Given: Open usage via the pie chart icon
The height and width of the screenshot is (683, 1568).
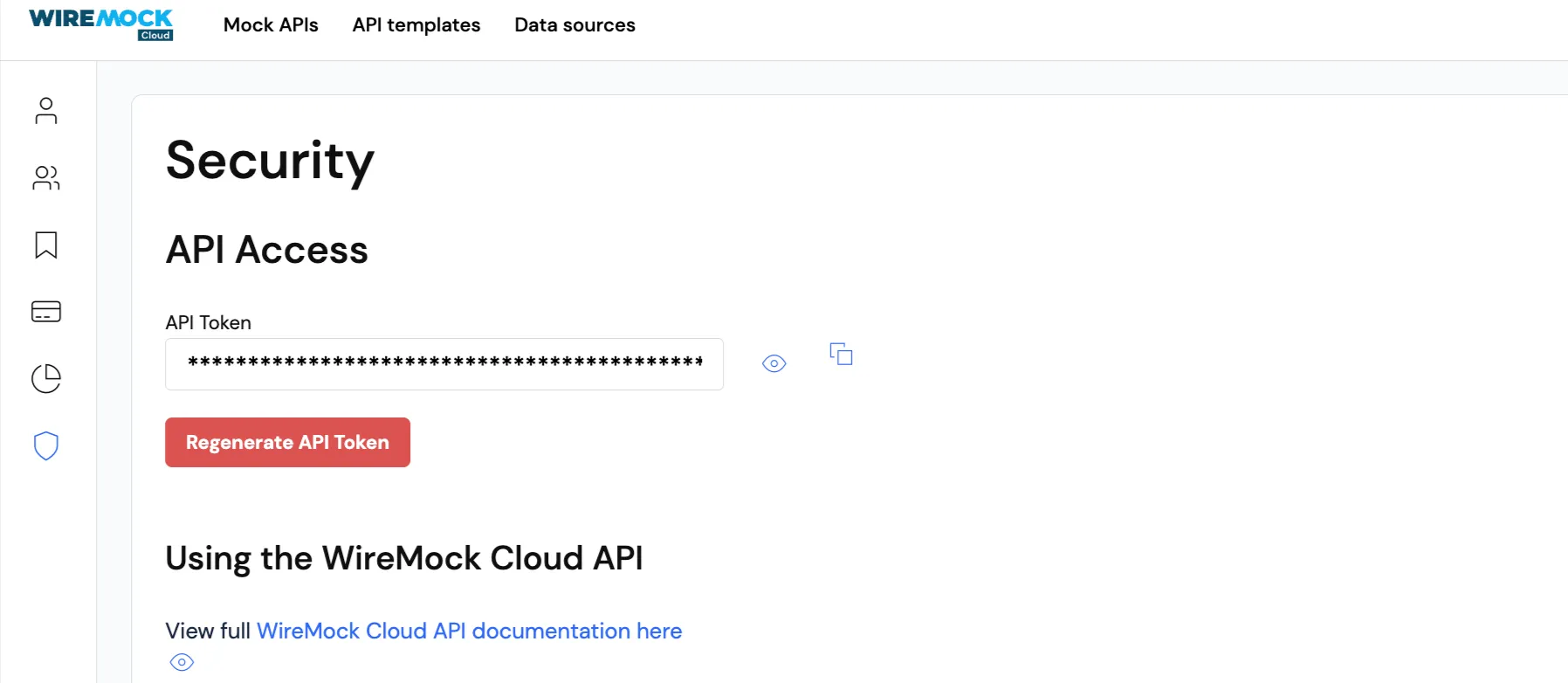Looking at the screenshot, I should pyautogui.click(x=46, y=378).
